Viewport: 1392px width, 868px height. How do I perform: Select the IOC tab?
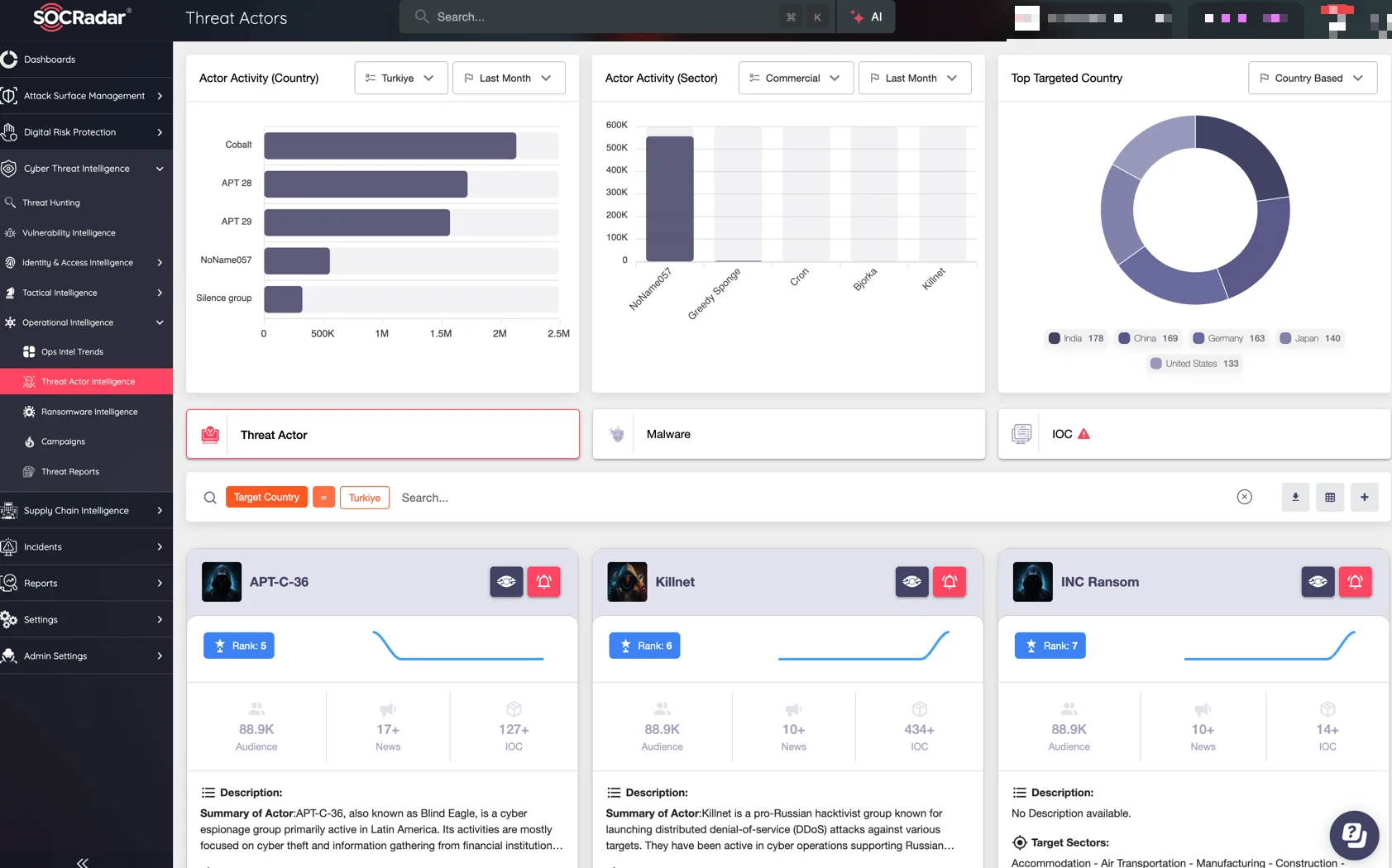1194,435
